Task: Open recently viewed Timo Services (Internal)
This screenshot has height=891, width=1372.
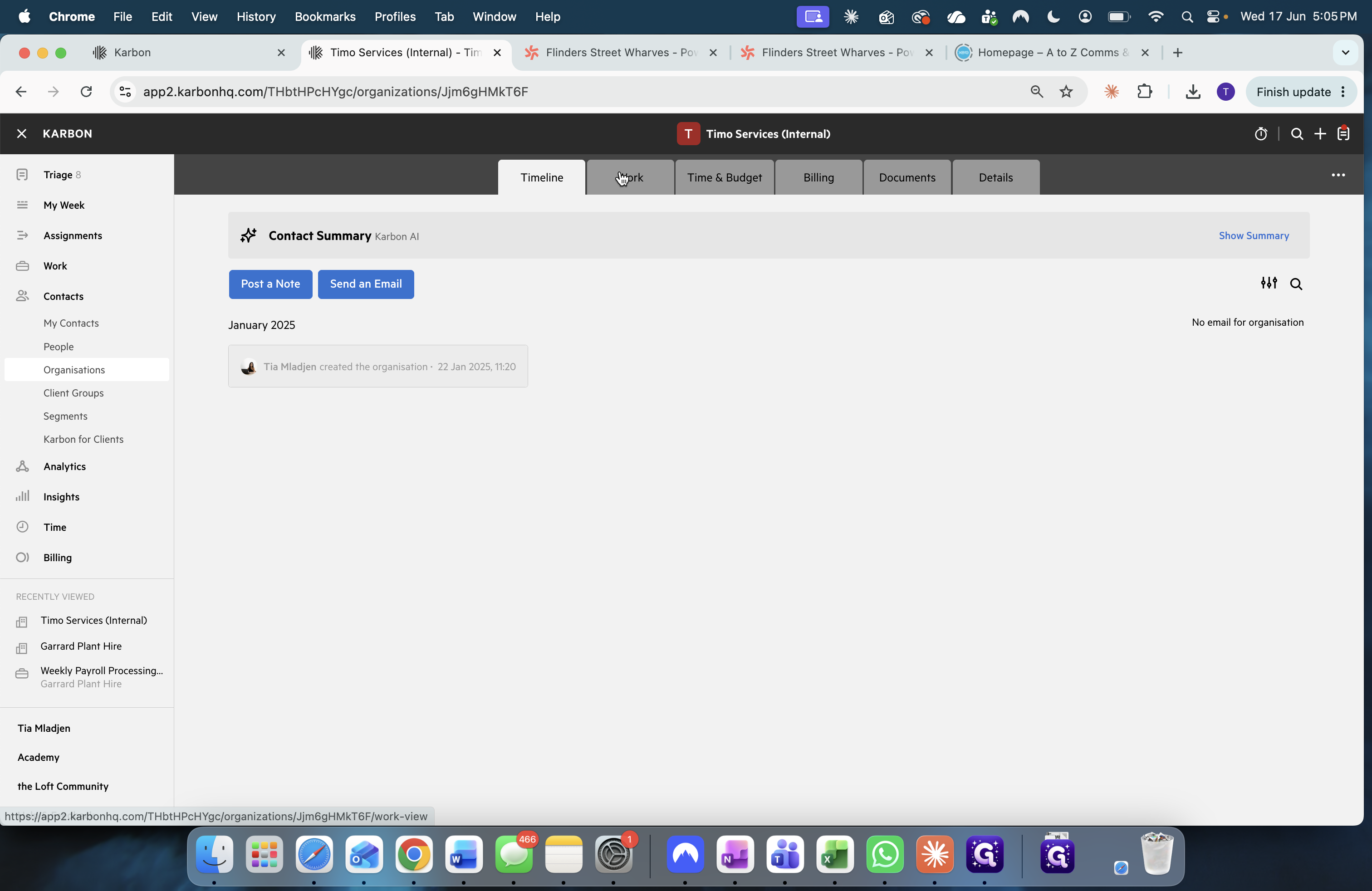Action: click(x=93, y=620)
